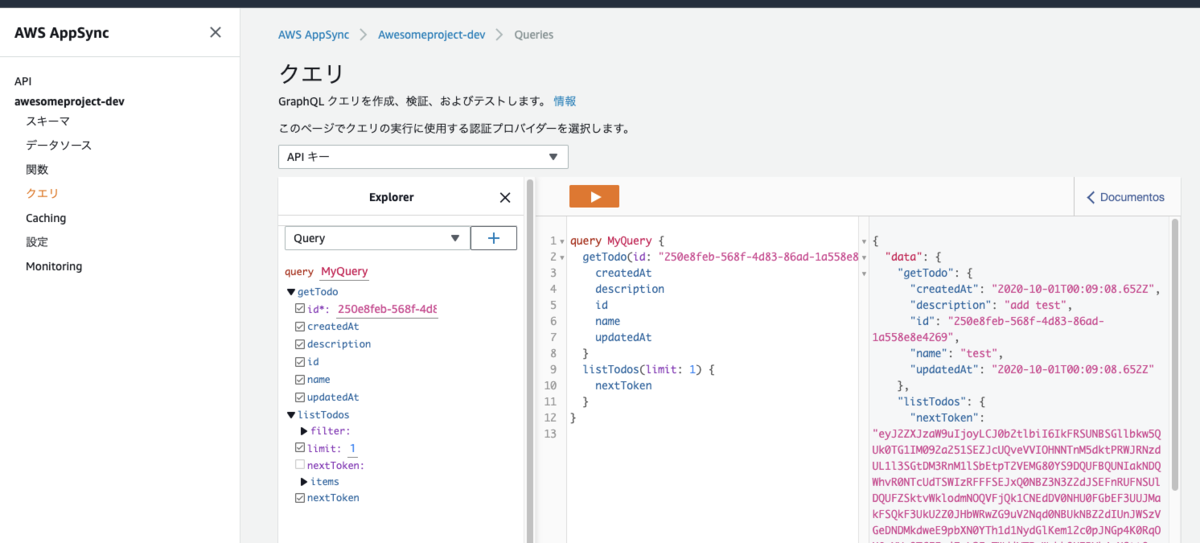Open 設定 in the sidebar
The width and height of the screenshot is (1200, 543).
[x=37, y=242]
